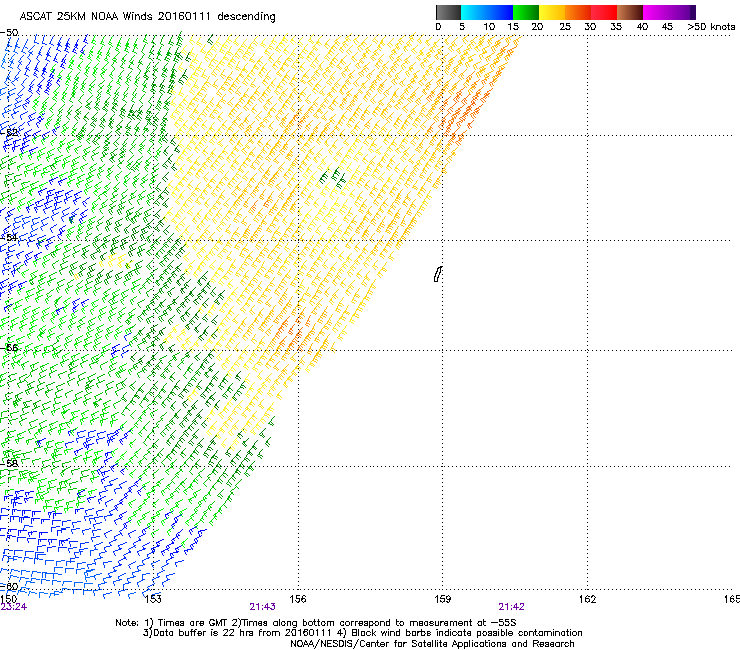Screen dimensions: 740x650
Task: Click the longitude label "153"
Action: [153, 599]
